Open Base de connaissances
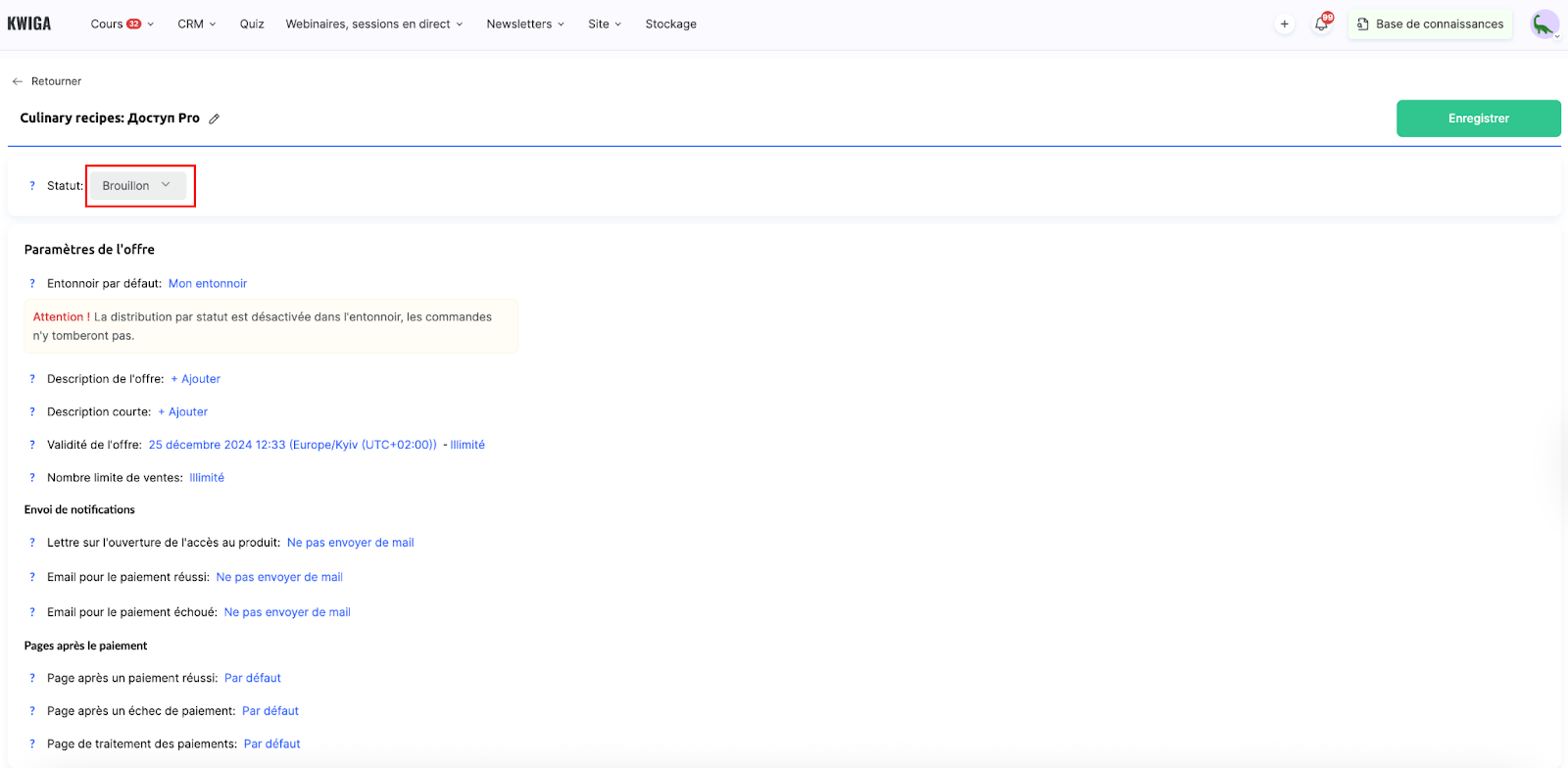Image resolution: width=1568 pixels, height=768 pixels. coord(1430,24)
